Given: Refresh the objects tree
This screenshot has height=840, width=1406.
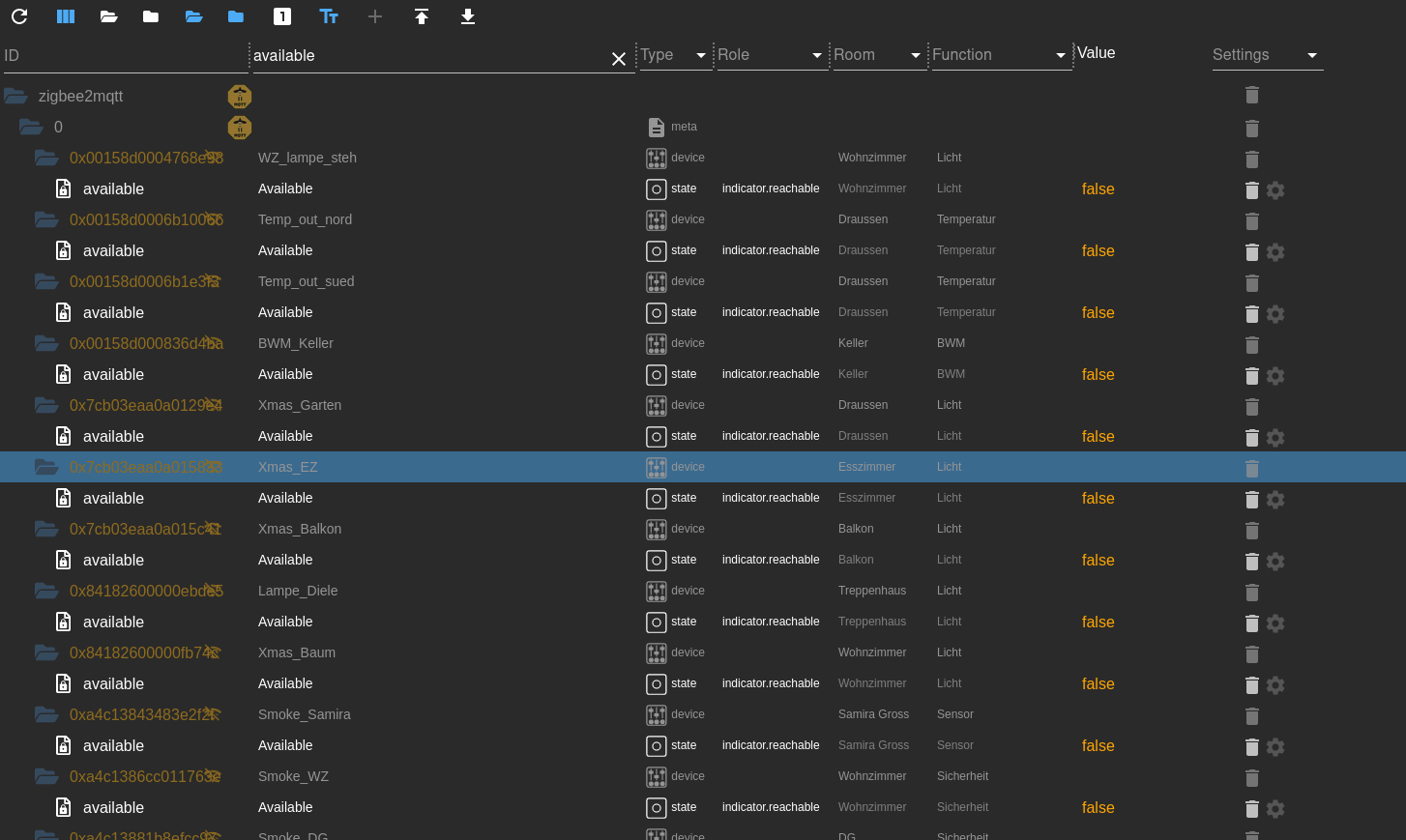Looking at the screenshot, I should 19,16.
